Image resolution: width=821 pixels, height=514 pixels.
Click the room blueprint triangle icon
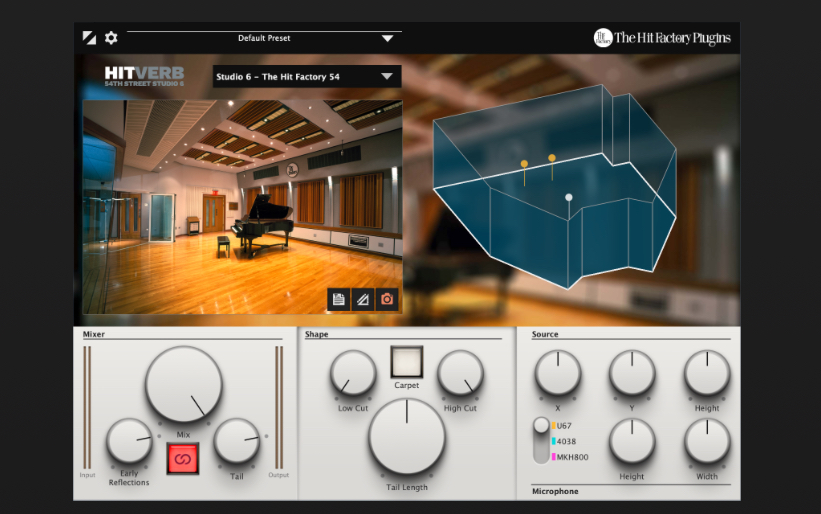[x=362, y=298]
